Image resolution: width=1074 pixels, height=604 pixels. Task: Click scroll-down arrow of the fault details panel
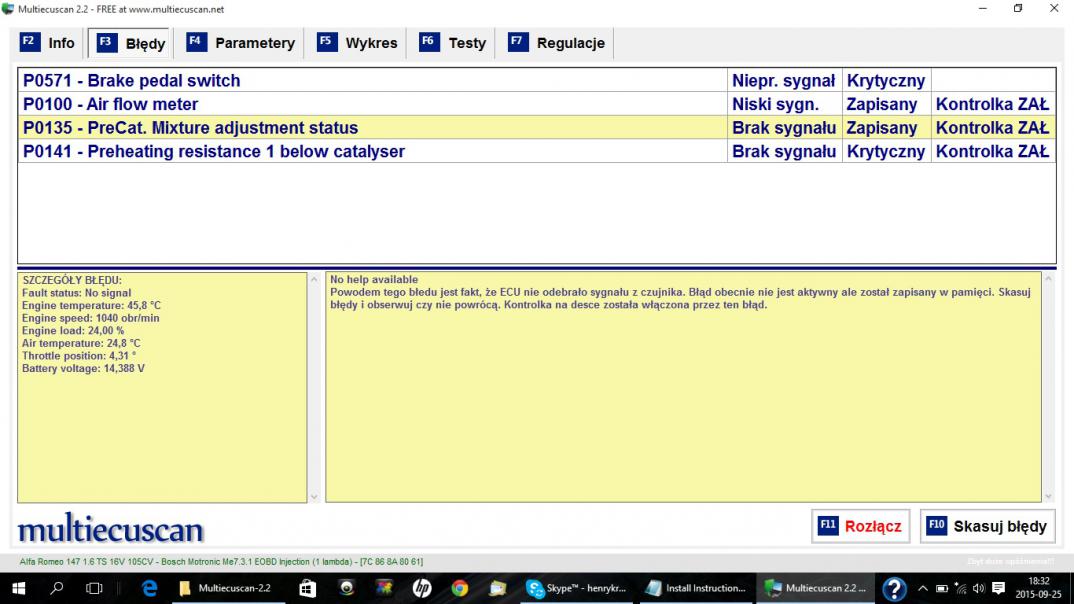pos(314,497)
